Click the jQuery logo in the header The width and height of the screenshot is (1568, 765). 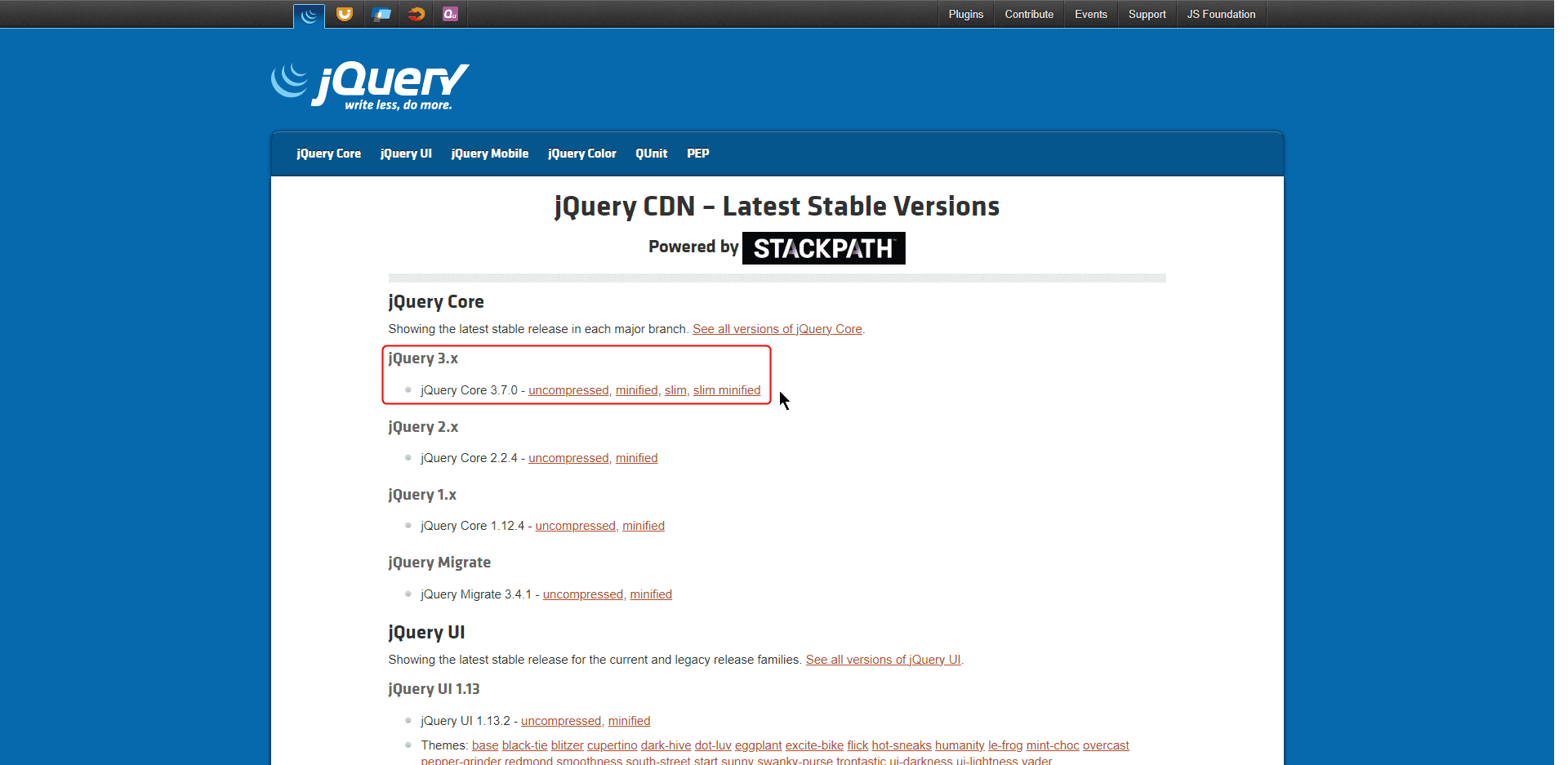tap(370, 85)
